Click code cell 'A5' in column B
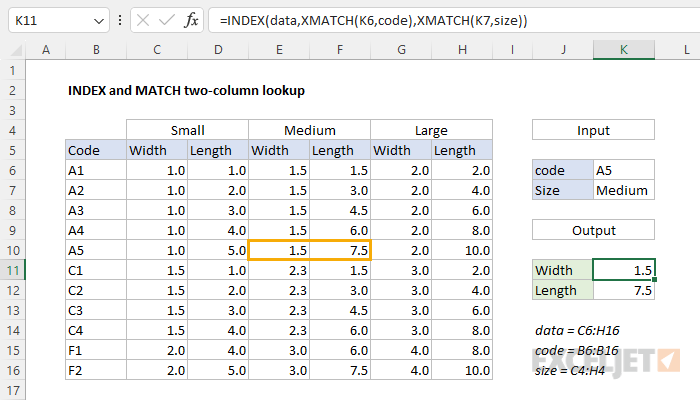The width and height of the screenshot is (700, 400). tap(96, 250)
